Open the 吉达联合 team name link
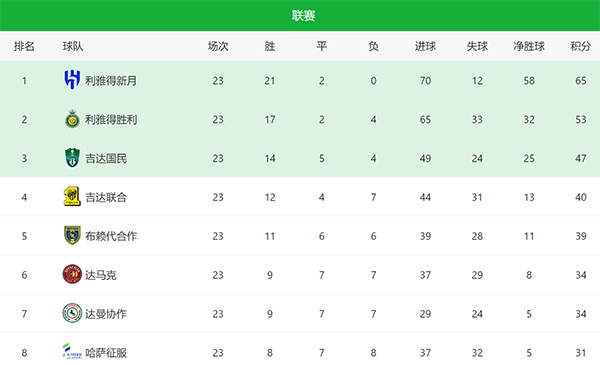This screenshot has width=600, height=365. click(106, 197)
